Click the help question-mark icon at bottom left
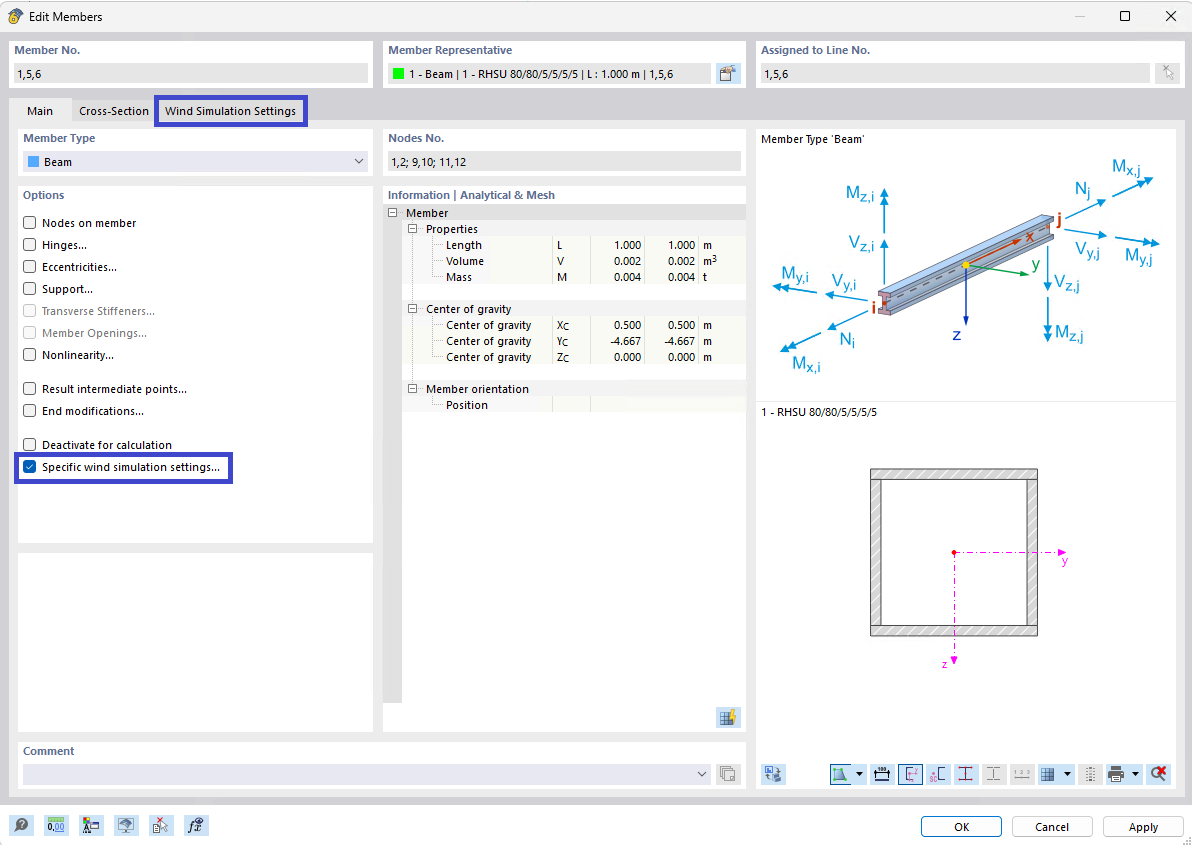 [21, 825]
